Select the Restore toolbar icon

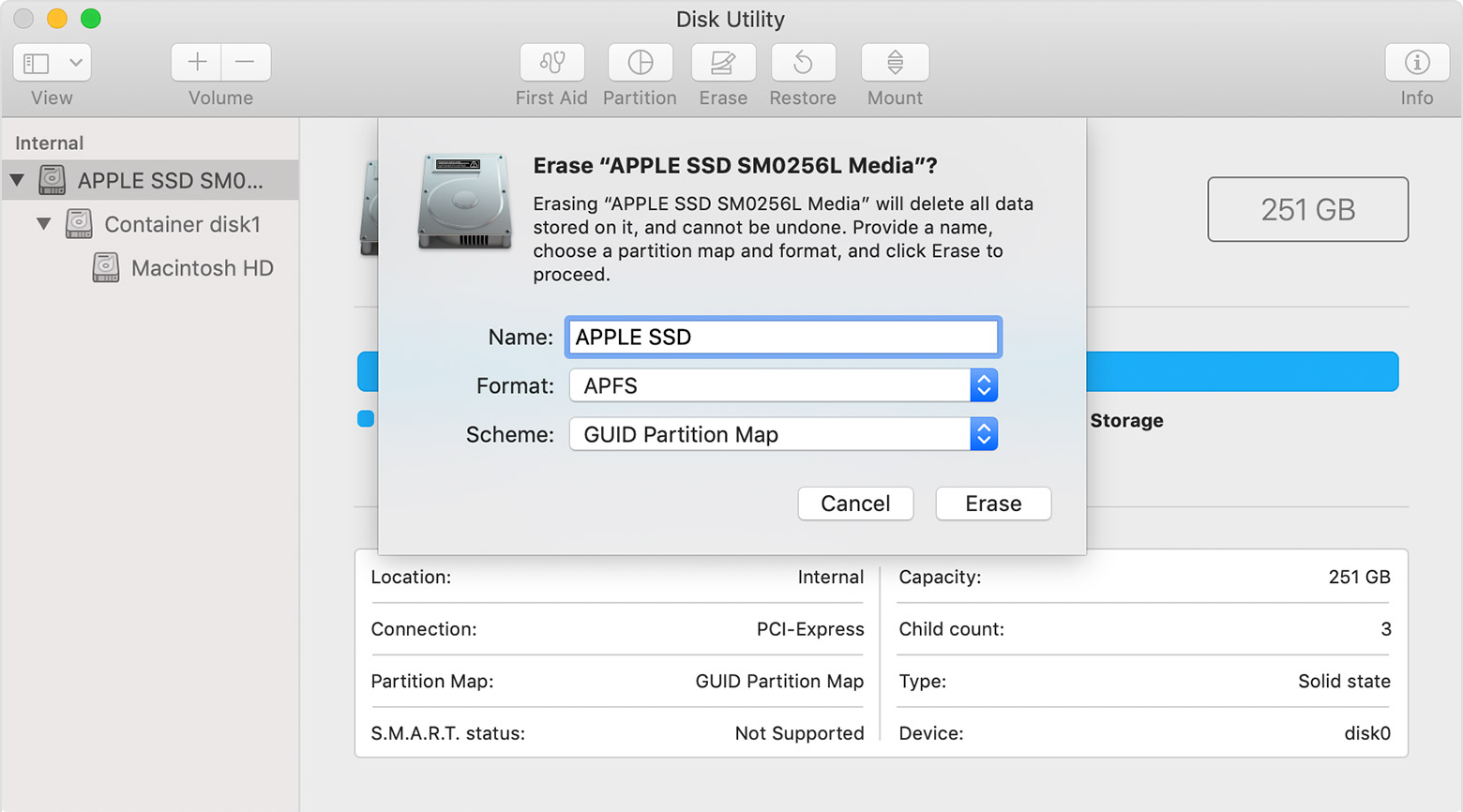coord(803,63)
